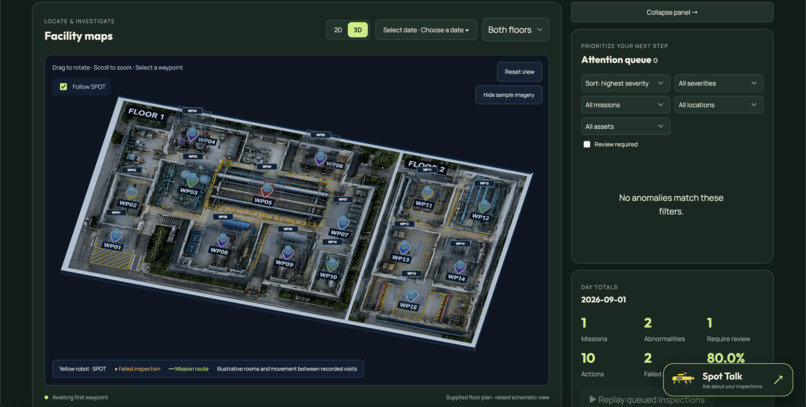Select the WP02 waypoint pin
The height and width of the screenshot is (407, 806).
132,193
